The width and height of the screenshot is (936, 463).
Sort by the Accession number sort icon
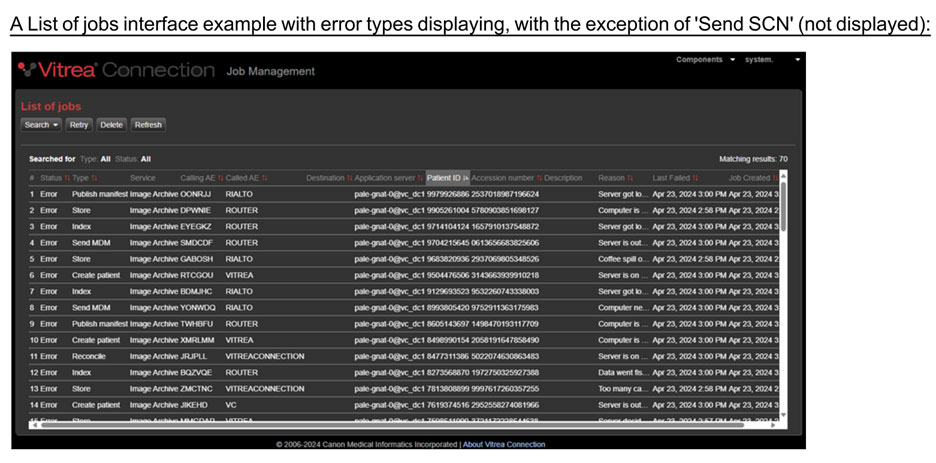pos(540,178)
